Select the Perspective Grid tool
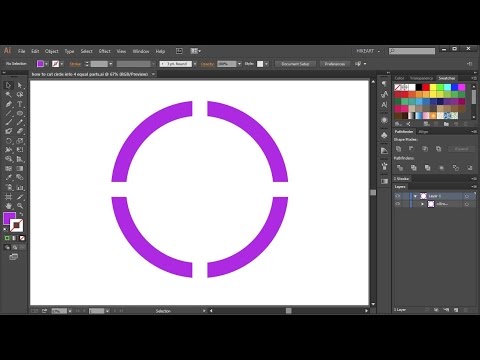Image resolution: width=480 pixels, height=360 pixels. pos(20,159)
